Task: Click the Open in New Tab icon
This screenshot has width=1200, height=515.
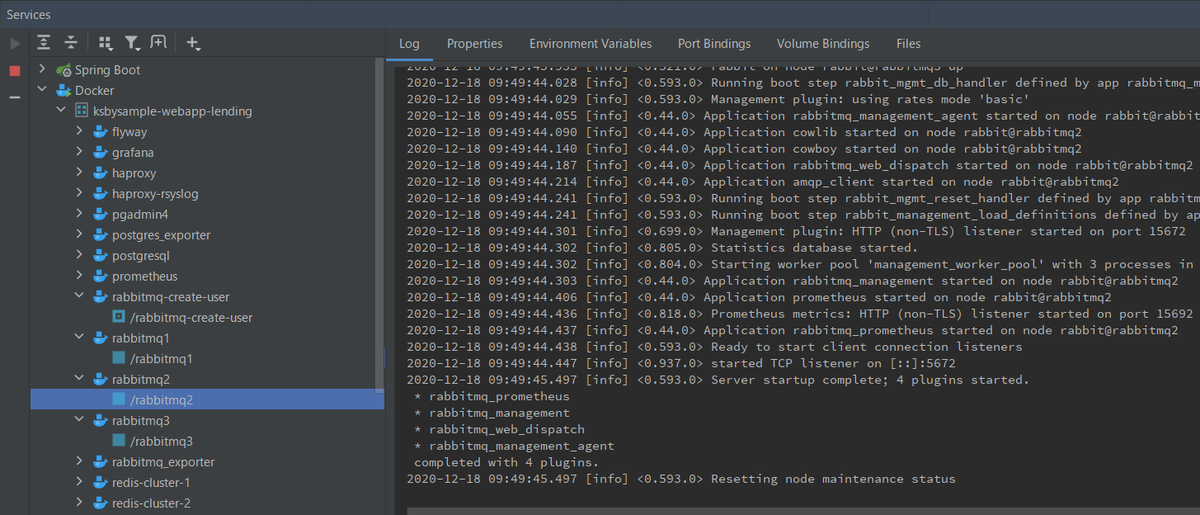Action: click(x=158, y=43)
